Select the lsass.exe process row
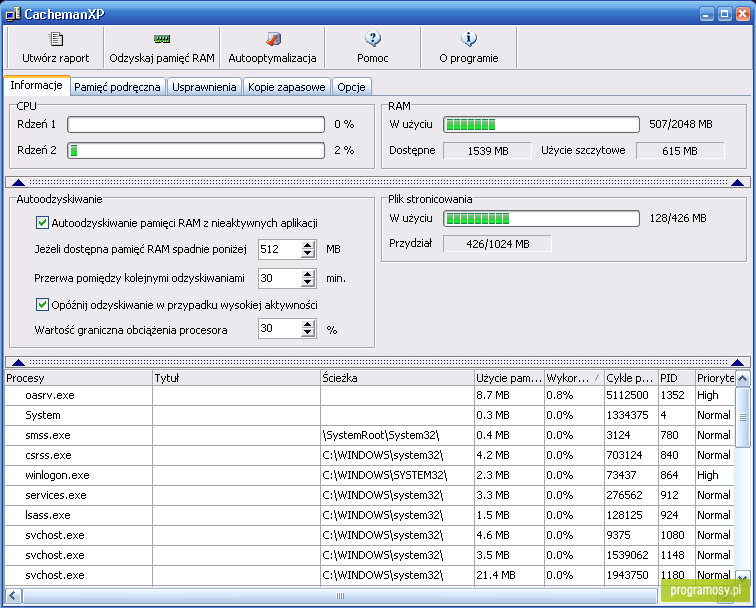This screenshot has width=756, height=608. (x=369, y=515)
